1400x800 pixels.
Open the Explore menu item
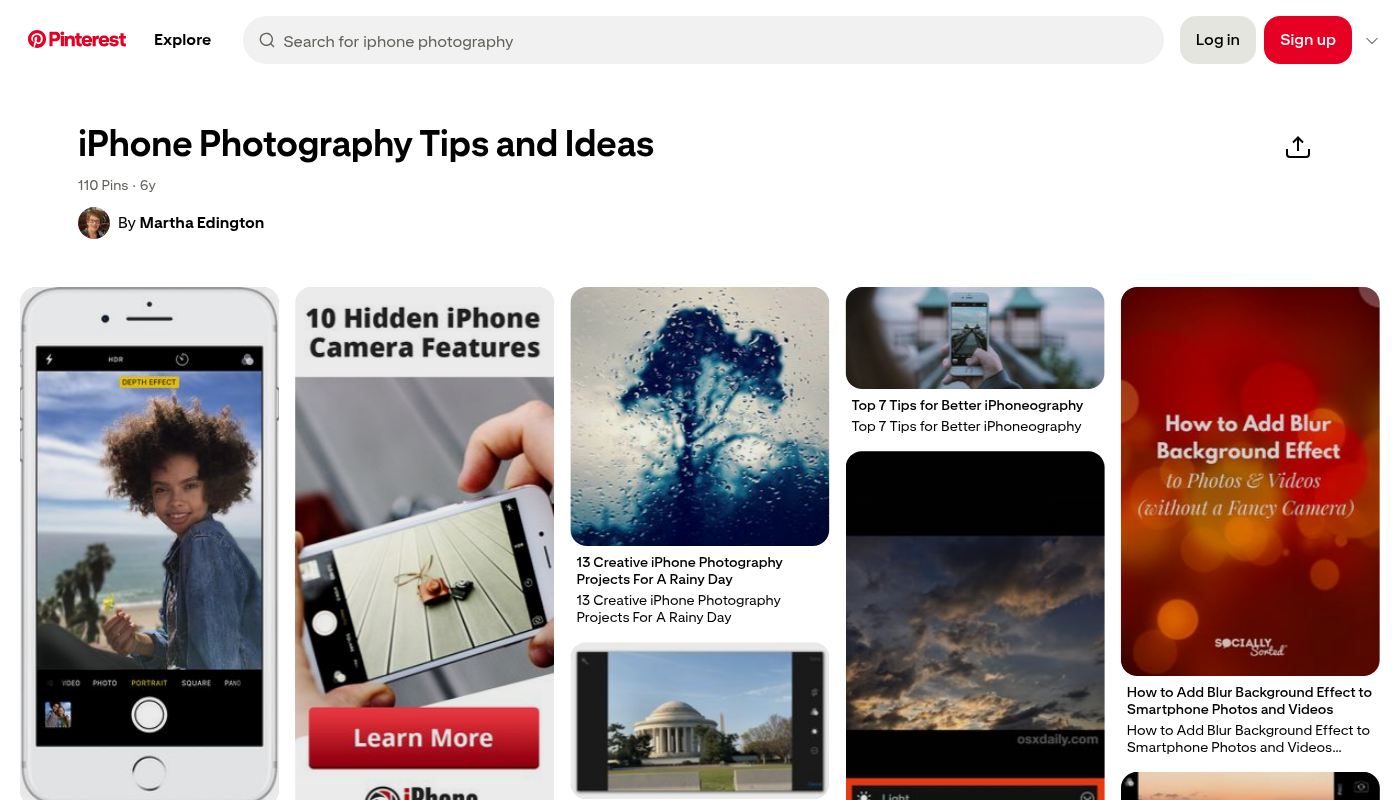pos(182,40)
